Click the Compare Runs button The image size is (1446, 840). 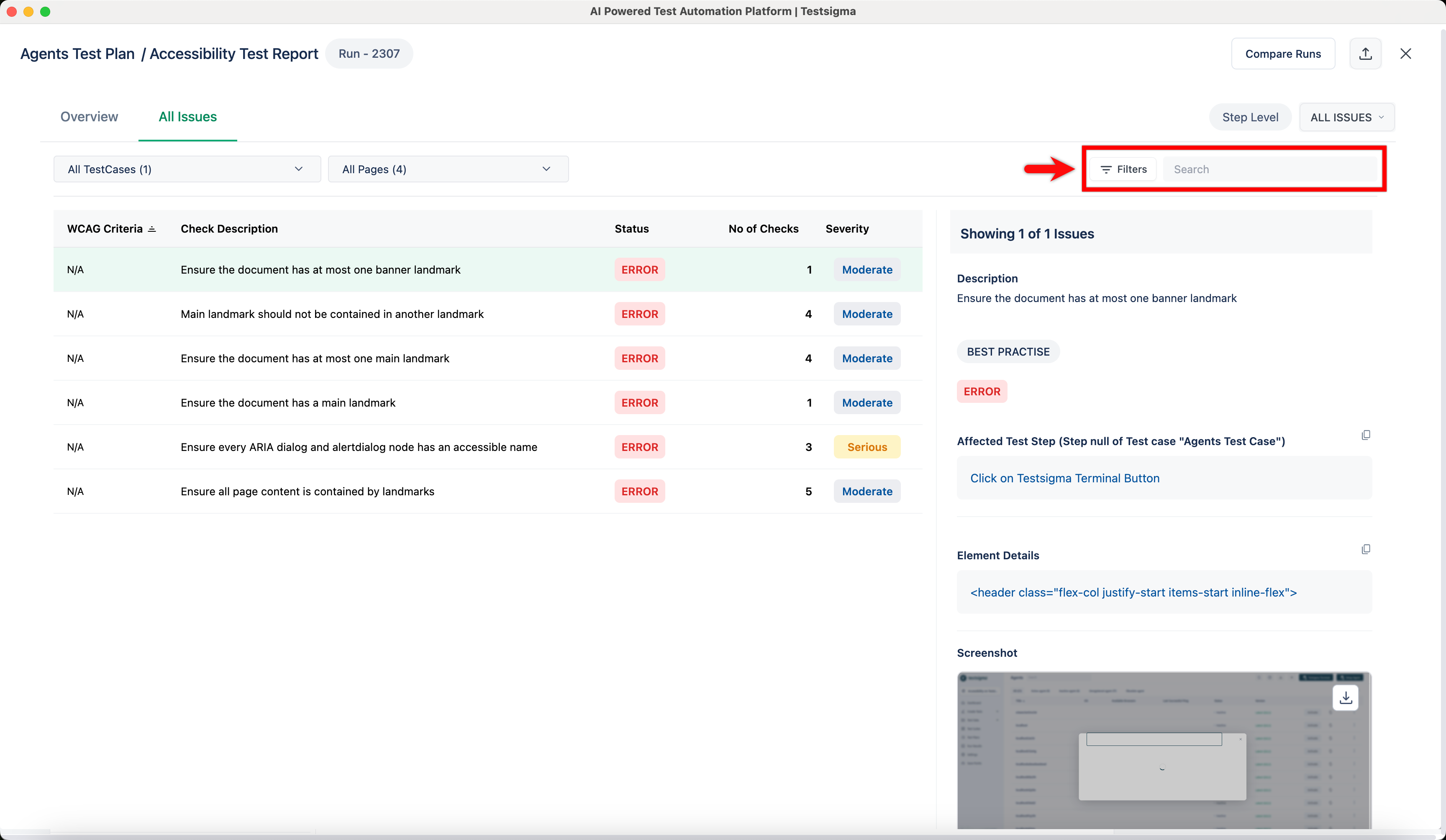(x=1282, y=54)
